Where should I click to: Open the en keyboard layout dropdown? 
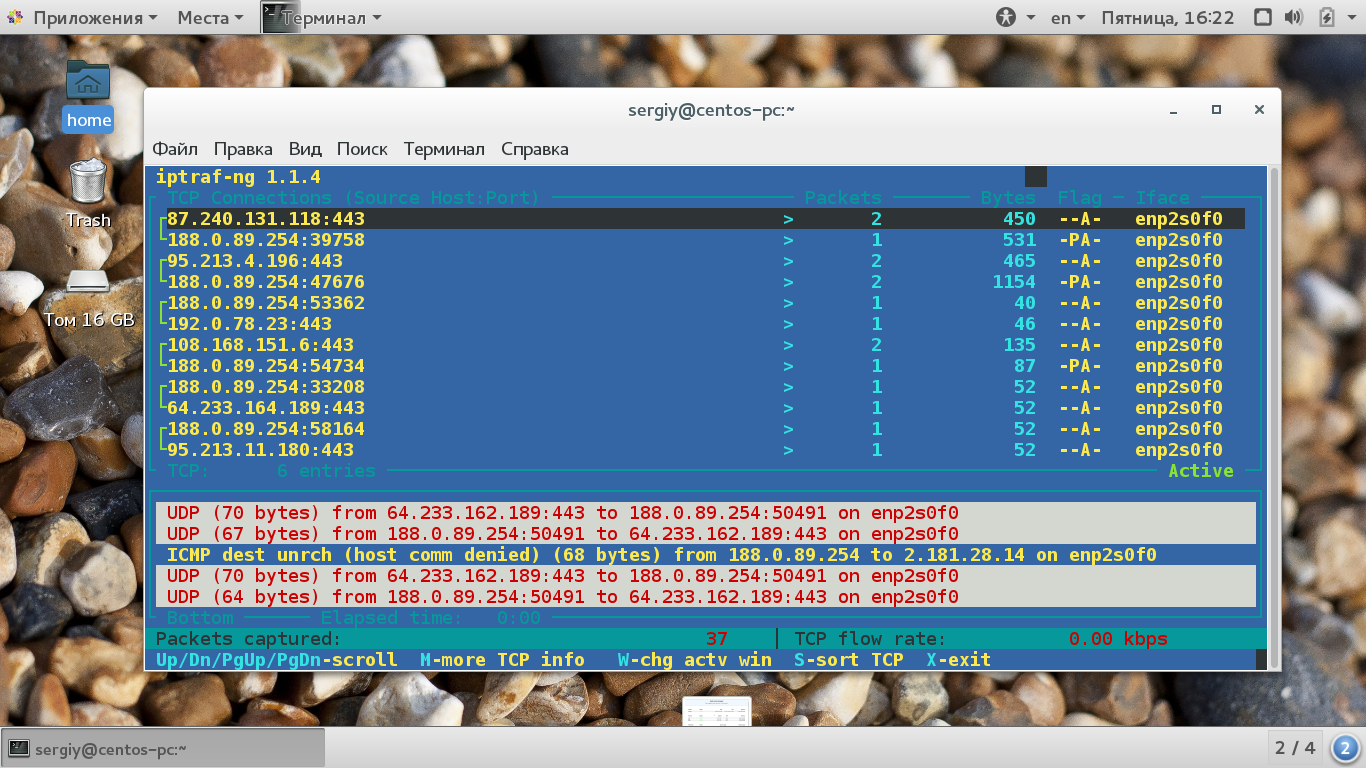point(1069,17)
